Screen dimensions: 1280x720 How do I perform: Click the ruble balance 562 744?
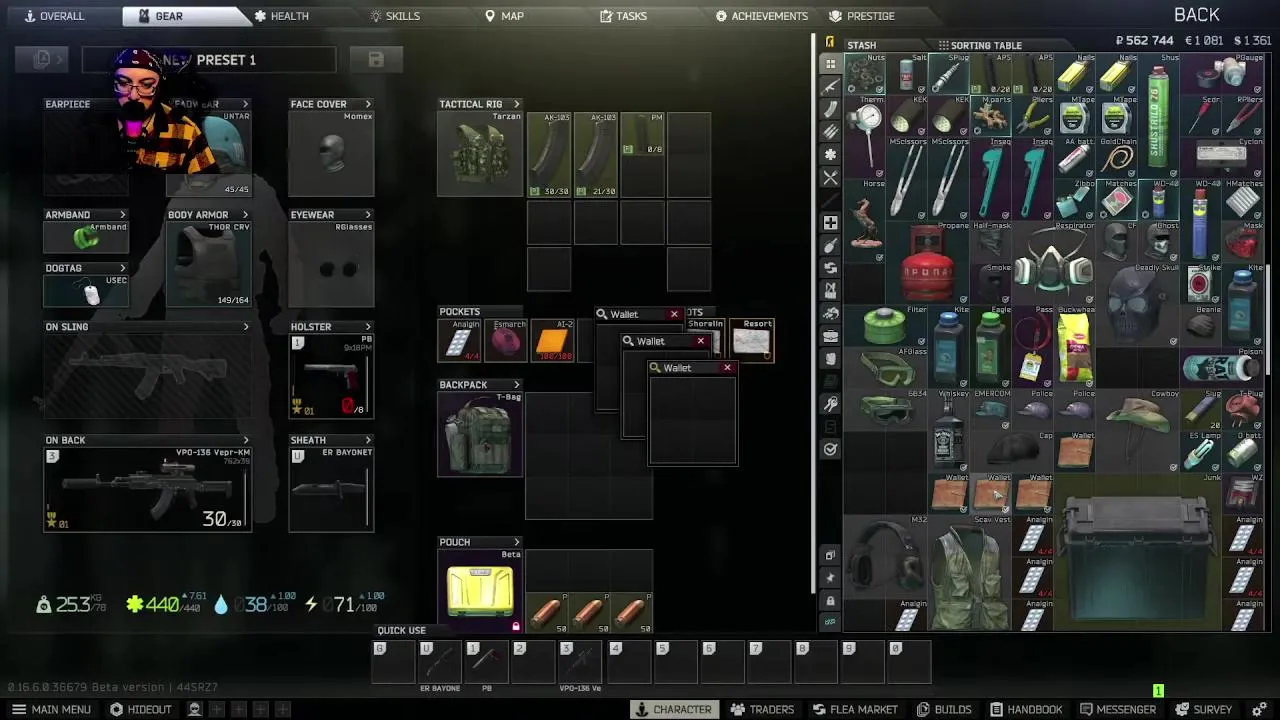click(1144, 41)
